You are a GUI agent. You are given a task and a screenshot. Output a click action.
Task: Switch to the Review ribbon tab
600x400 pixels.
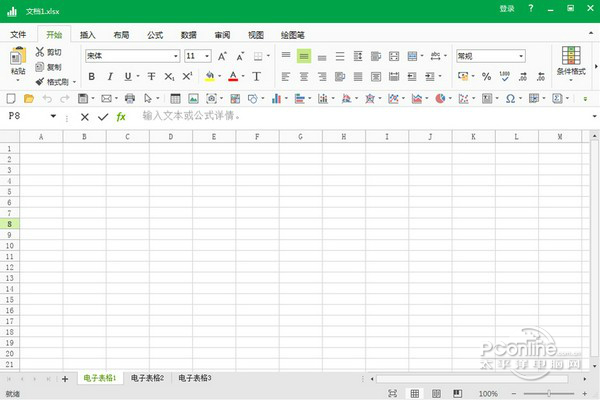coord(222,35)
